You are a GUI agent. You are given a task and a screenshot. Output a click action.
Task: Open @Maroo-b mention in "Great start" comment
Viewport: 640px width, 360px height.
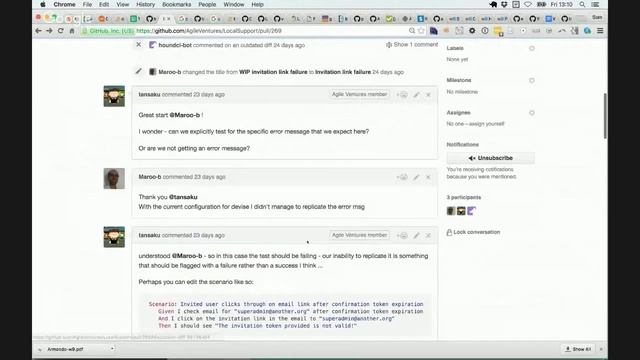click(x=184, y=115)
